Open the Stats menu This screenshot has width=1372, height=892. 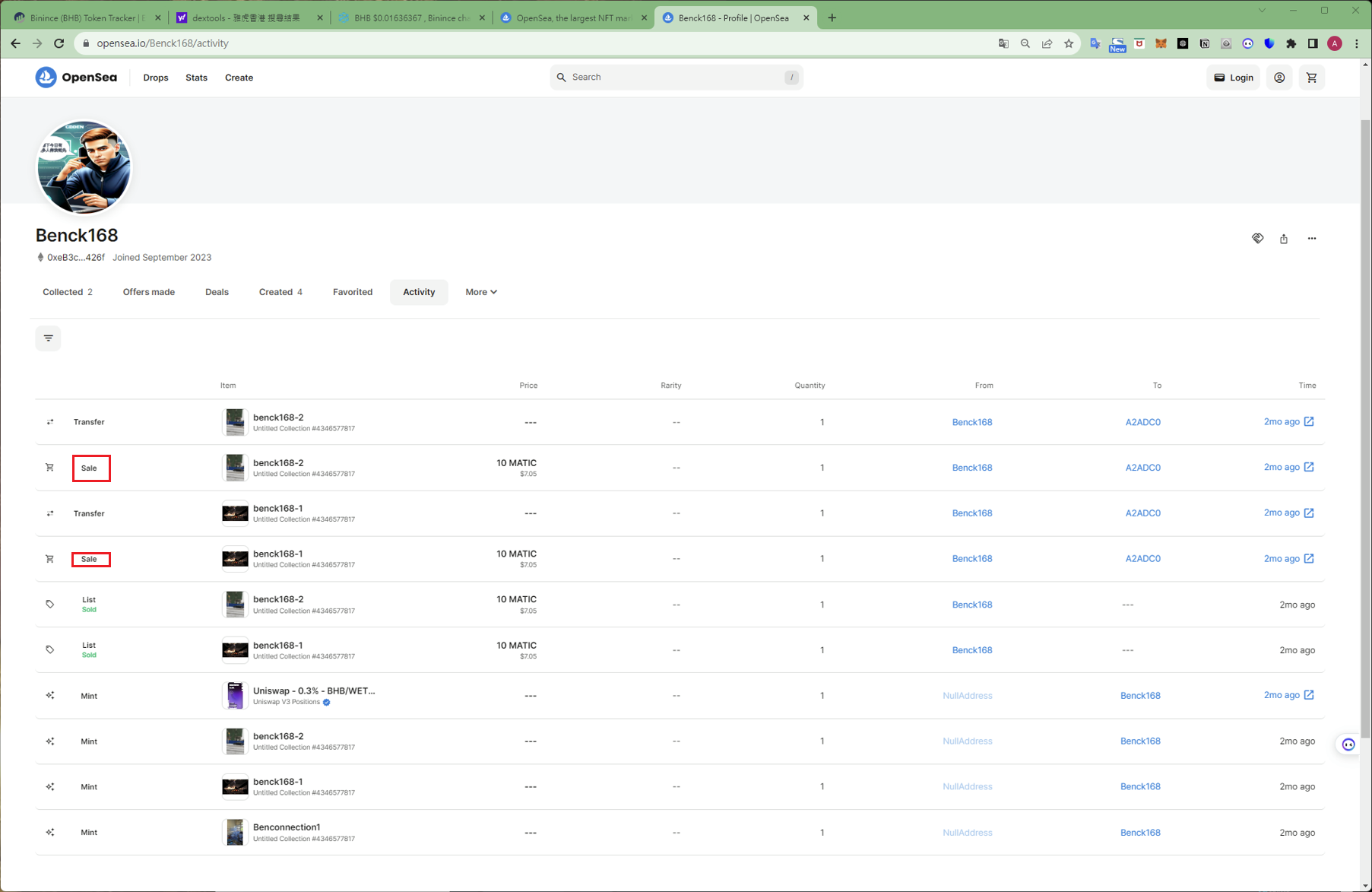(x=196, y=78)
